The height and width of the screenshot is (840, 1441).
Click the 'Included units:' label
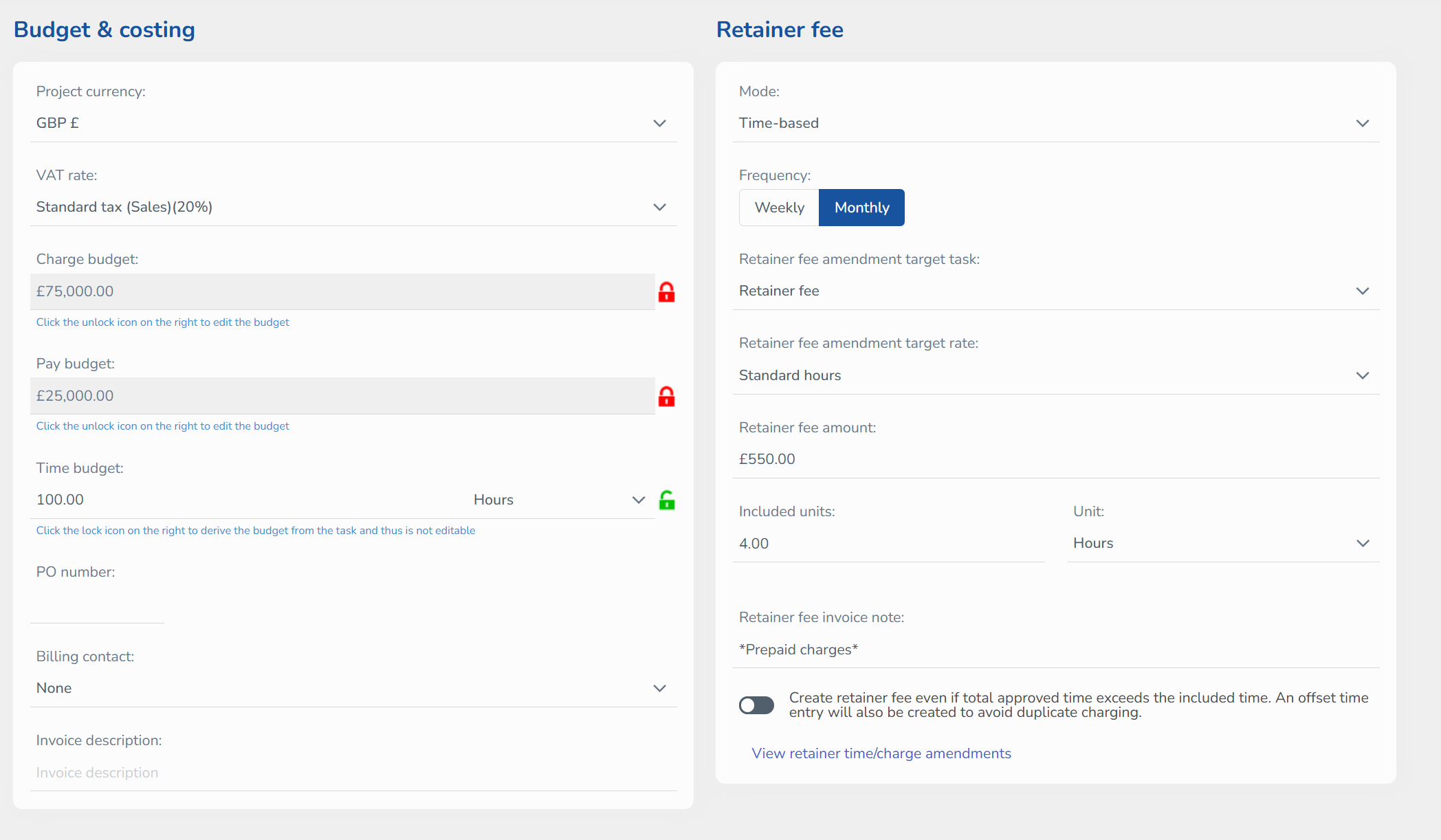click(x=786, y=511)
